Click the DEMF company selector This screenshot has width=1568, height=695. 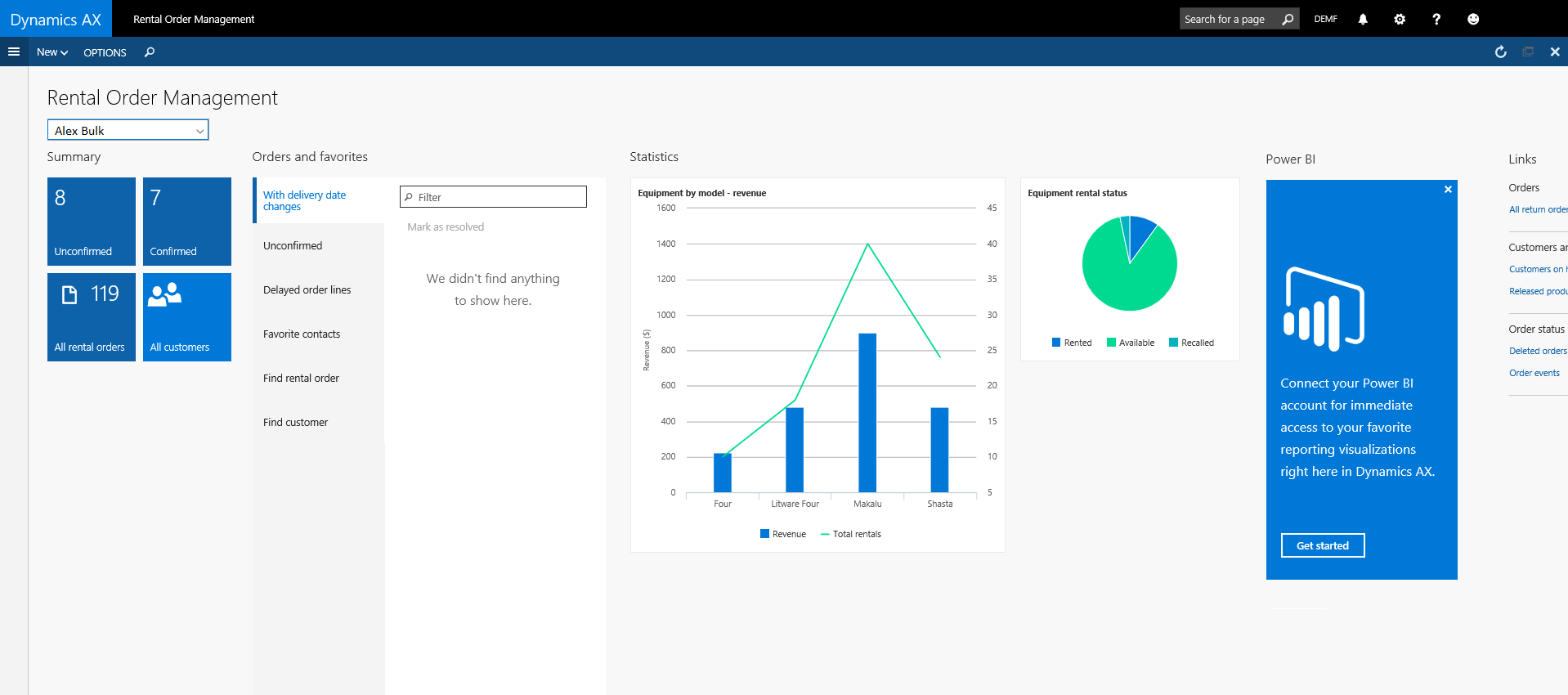pyautogui.click(x=1325, y=19)
